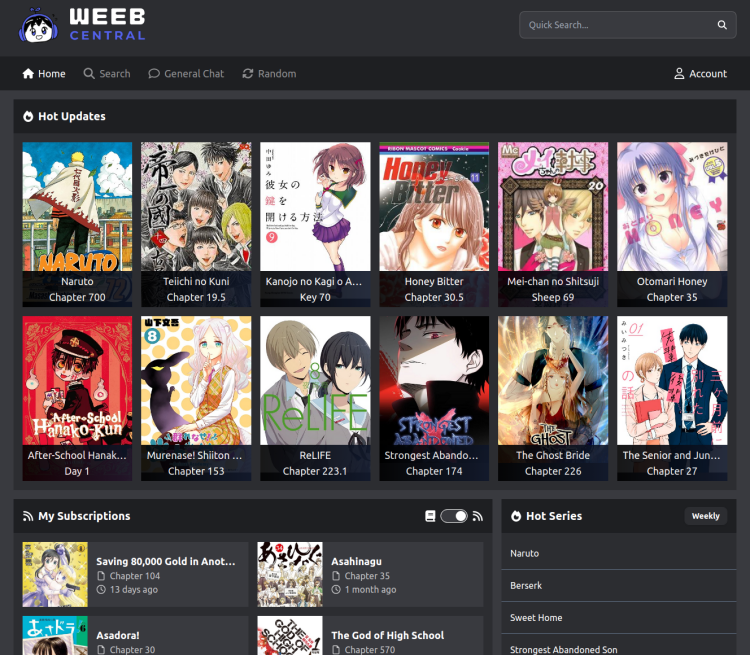The height and width of the screenshot is (655, 750).
Task: Open the General Chat menu item
Action: 186,74
